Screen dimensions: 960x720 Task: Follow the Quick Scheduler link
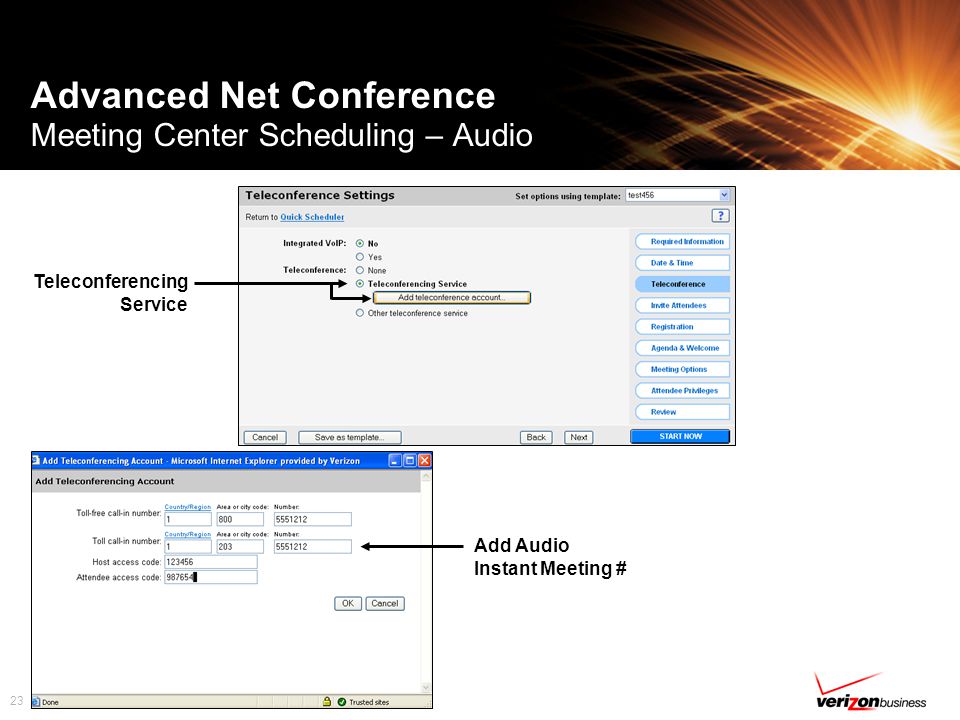(x=312, y=217)
